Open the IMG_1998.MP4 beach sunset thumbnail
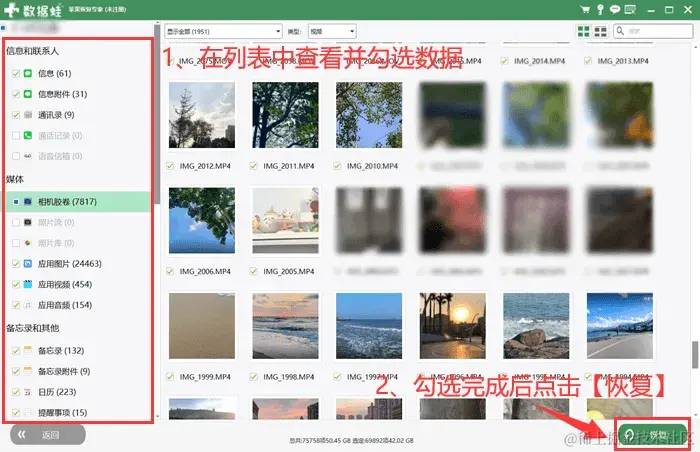The height and width of the screenshot is (452, 700). [x=285, y=326]
